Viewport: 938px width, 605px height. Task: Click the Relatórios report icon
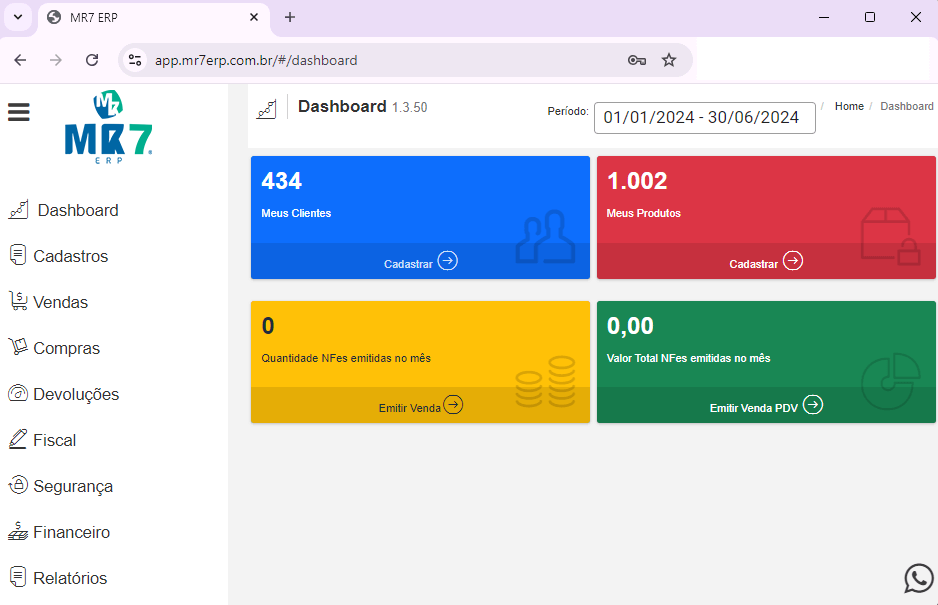click(18, 577)
